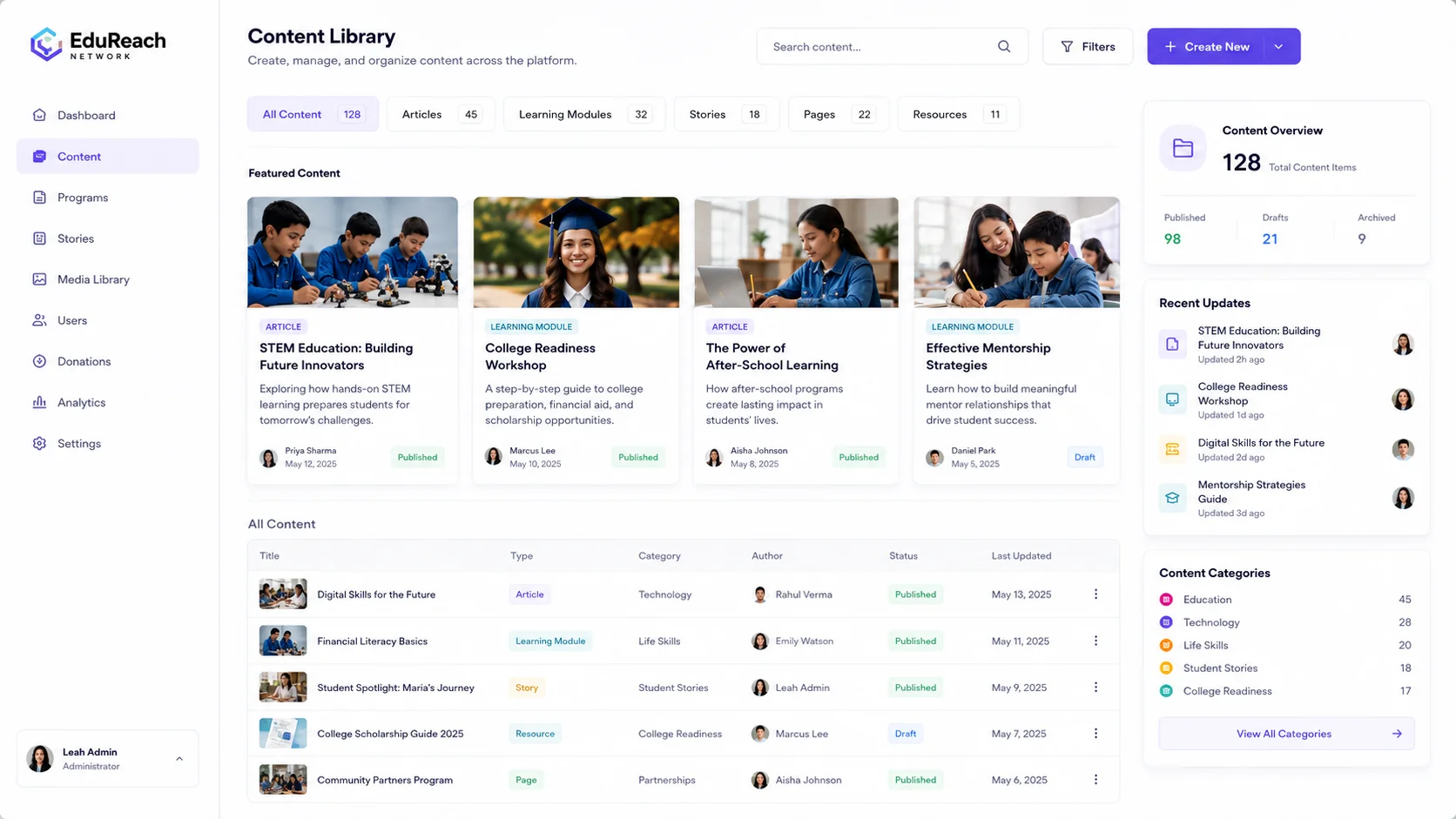Click the View All Categories button
The width and height of the screenshot is (1456, 819).
tap(1286, 734)
